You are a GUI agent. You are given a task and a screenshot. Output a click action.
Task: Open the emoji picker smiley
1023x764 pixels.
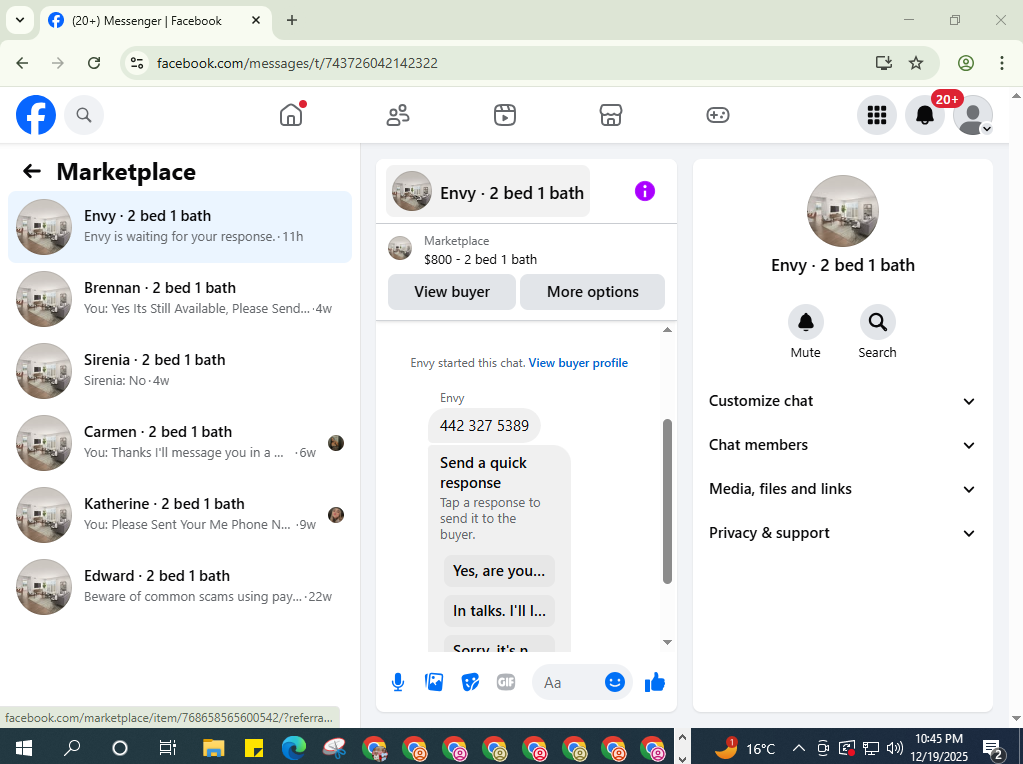pos(615,682)
